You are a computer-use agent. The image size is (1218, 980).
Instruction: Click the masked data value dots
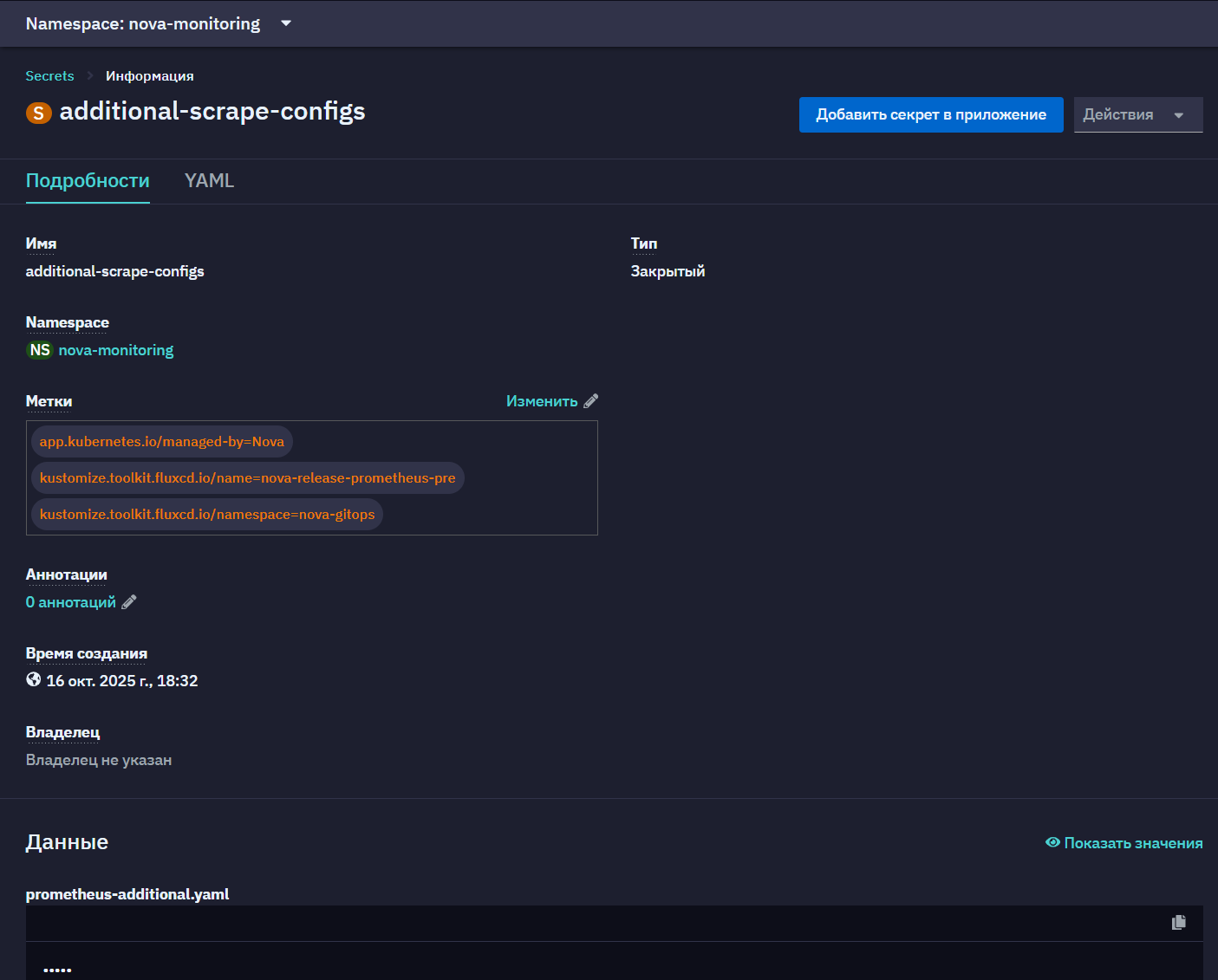tap(57, 970)
